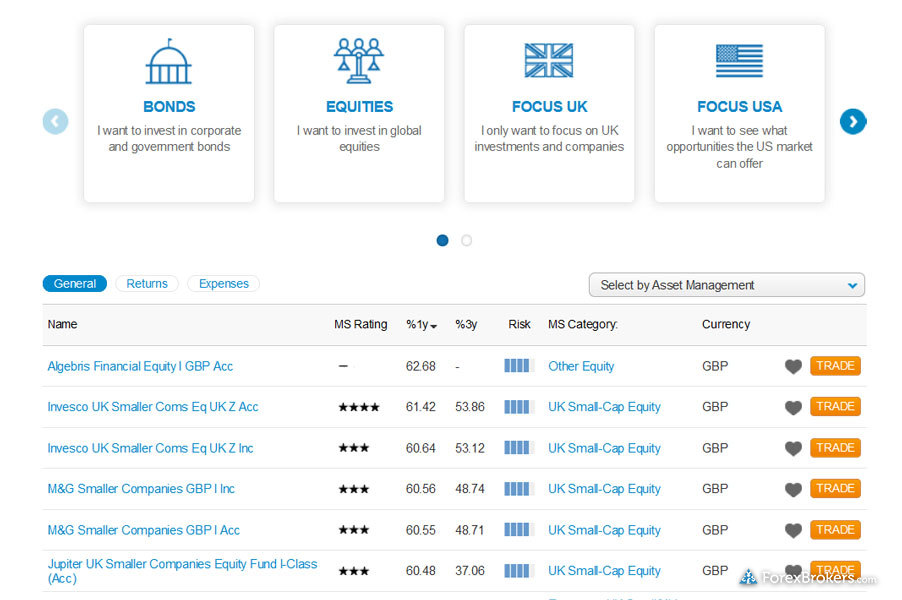Open Algebris Financial Equity I GBP Acc link

click(x=140, y=366)
